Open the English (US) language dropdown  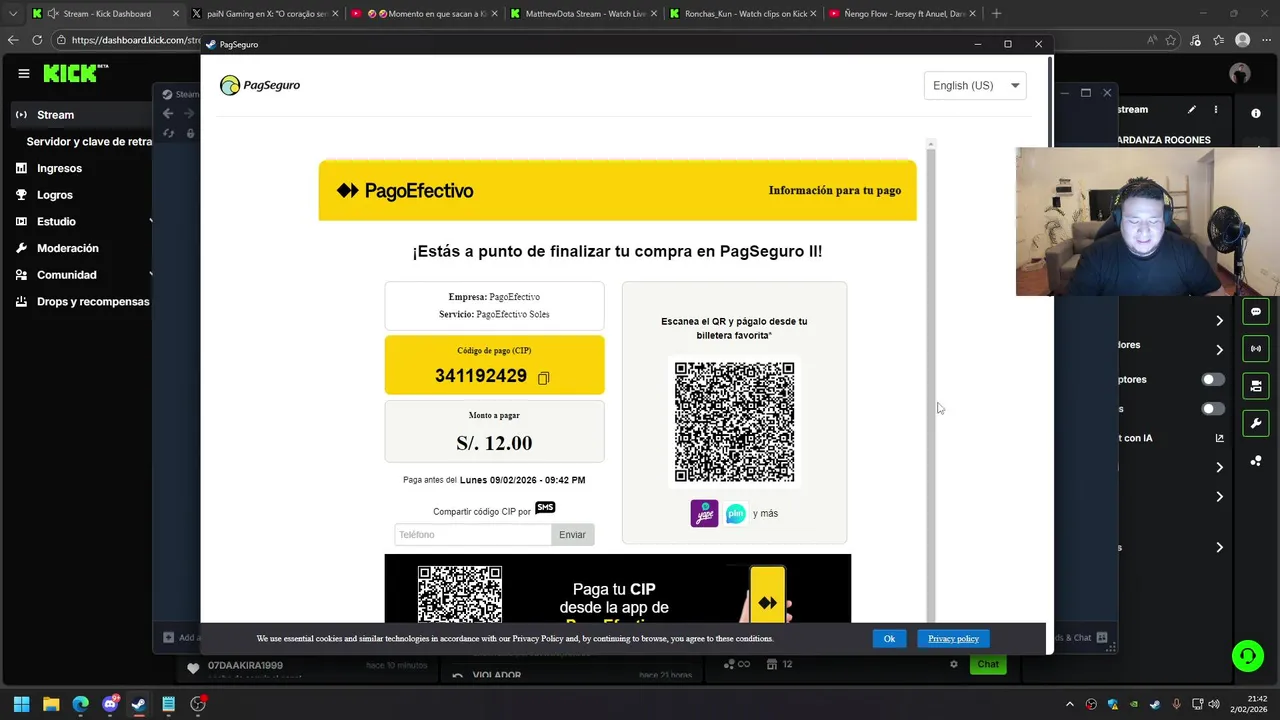975,85
